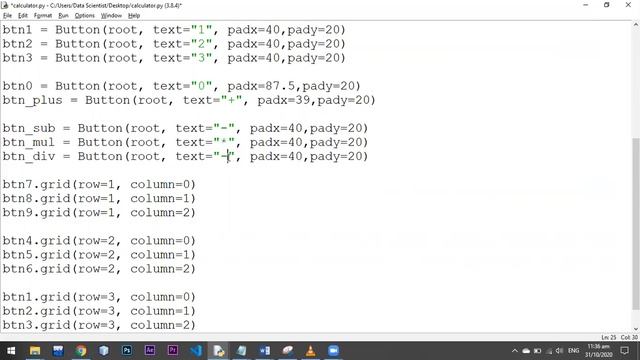Click btn1.grid(row=3, column=0) line
Image resolution: width=640 pixels, height=360 pixels.
click(x=99, y=297)
